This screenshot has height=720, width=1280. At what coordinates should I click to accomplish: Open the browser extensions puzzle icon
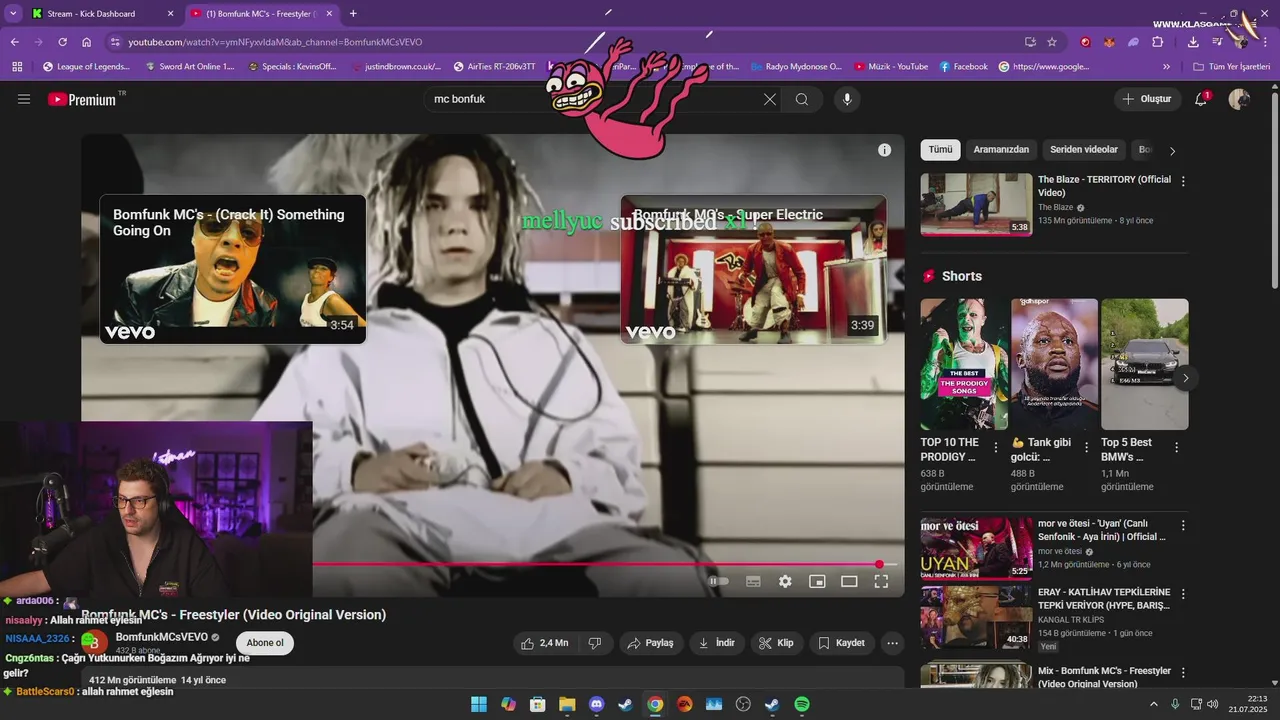coord(1157,42)
